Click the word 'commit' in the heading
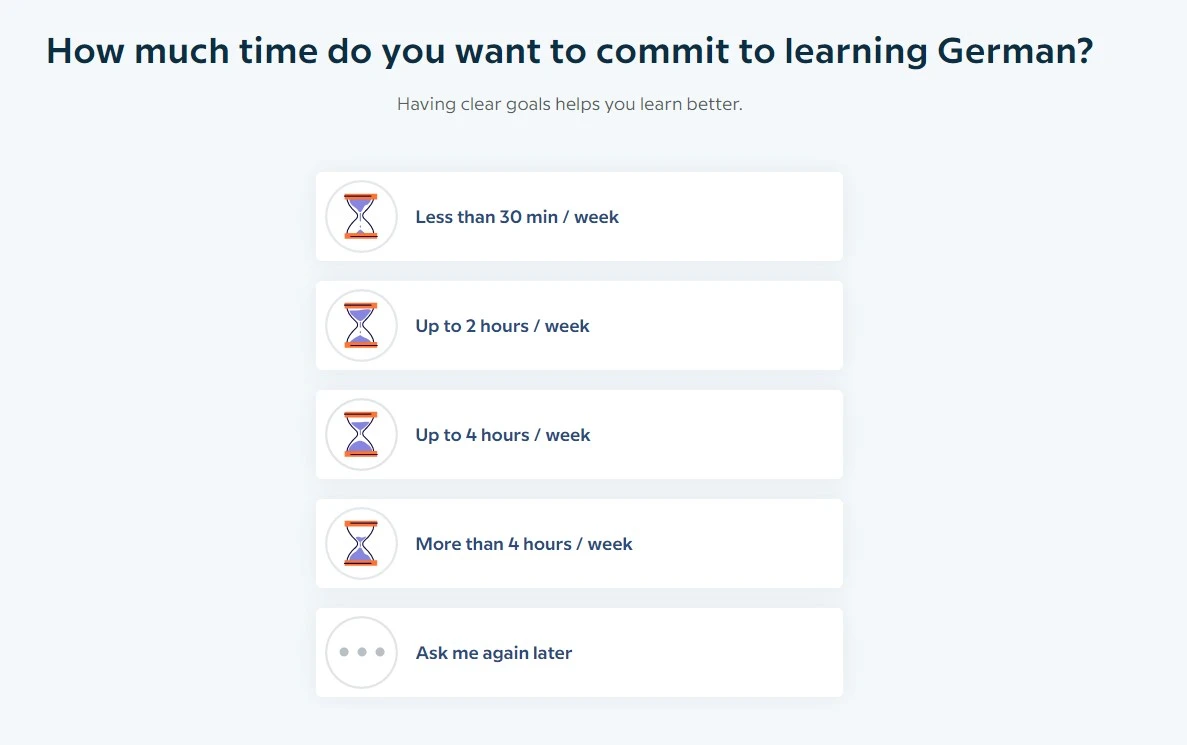 coord(662,51)
